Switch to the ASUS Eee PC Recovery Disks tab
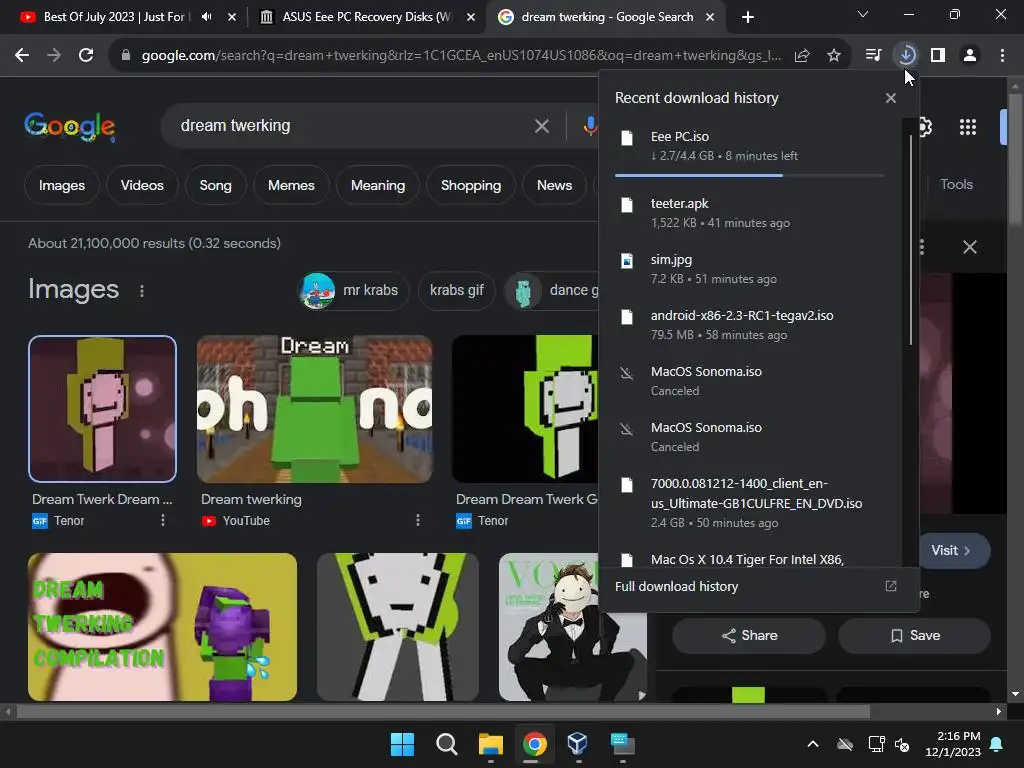Viewport: 1024px width, 768px height. [x=366, y=17]
